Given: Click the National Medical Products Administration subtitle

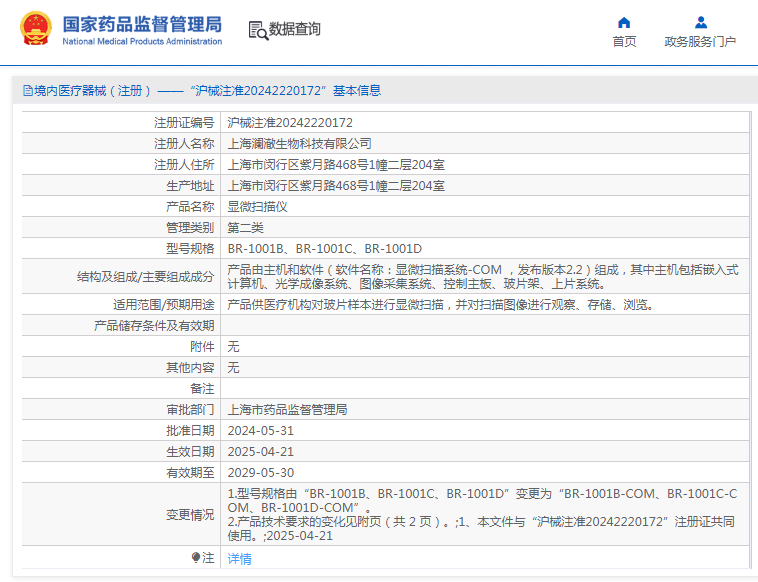Looking at the screenshot, I should [x=142, y=42].
